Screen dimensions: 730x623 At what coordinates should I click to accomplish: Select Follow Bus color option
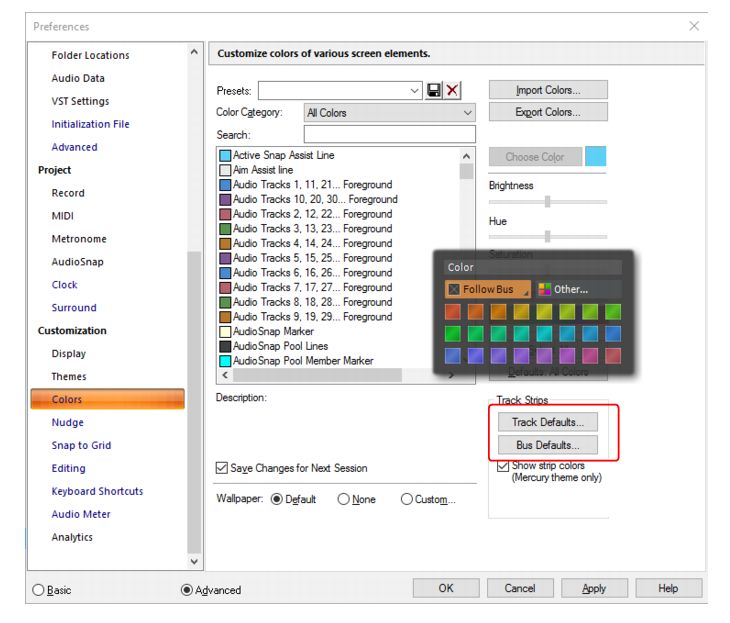coord(487,289)
